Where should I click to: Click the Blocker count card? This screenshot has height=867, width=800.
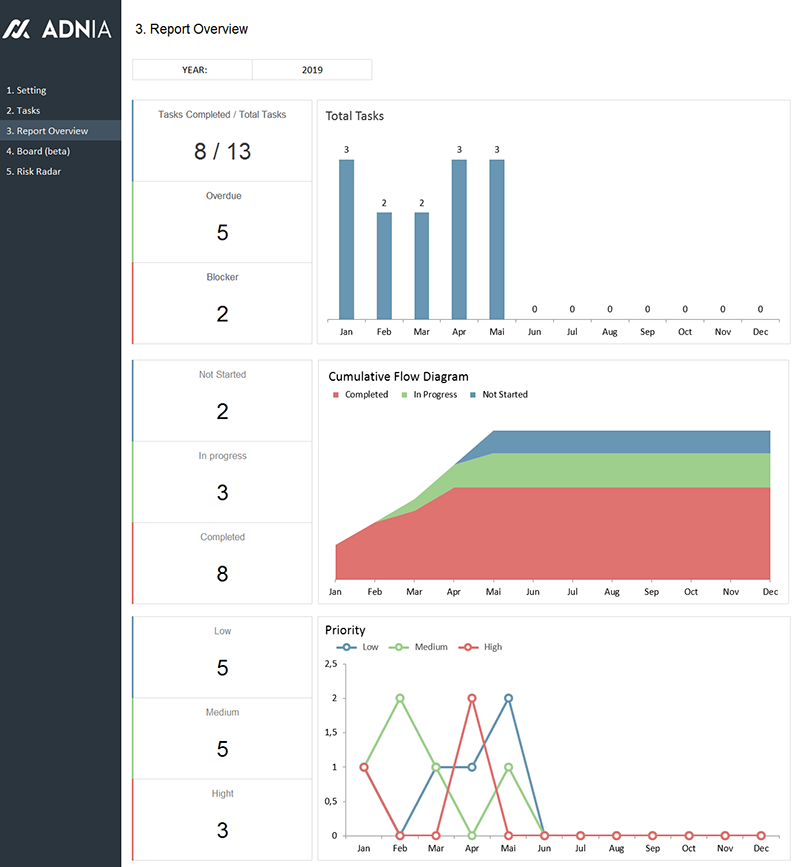point(222,303)
